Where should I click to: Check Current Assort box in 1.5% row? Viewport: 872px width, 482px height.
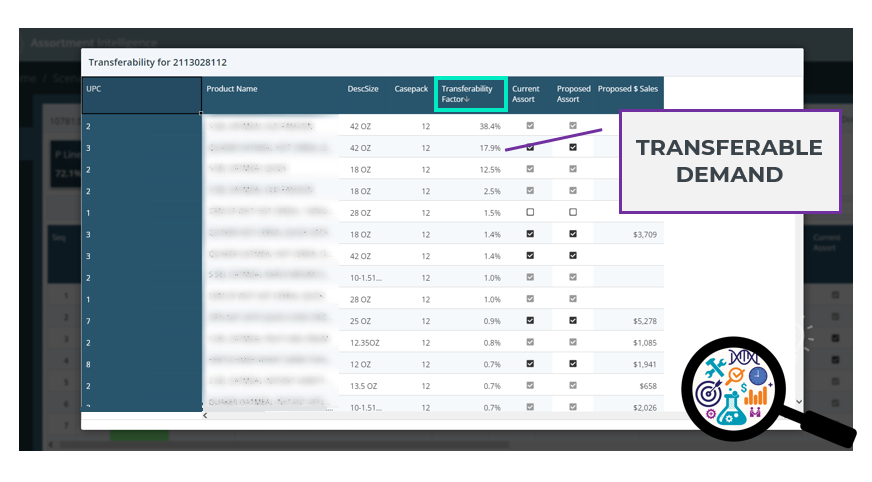pos(530,212)
